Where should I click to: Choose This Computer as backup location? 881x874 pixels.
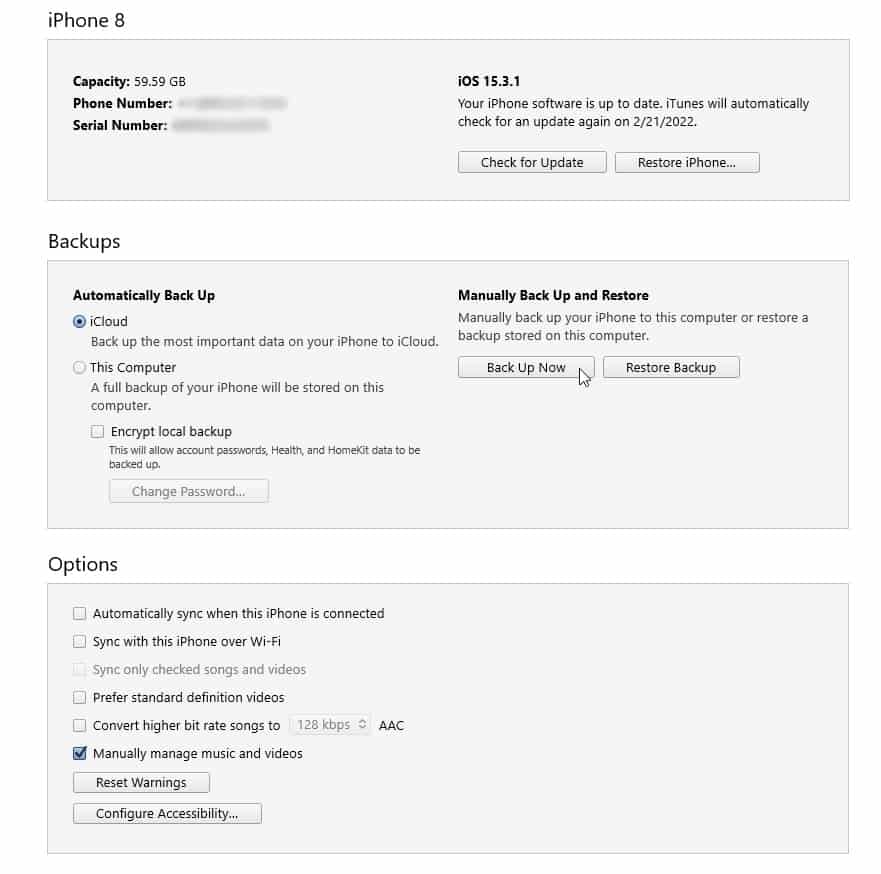click(x=80, y=368)
